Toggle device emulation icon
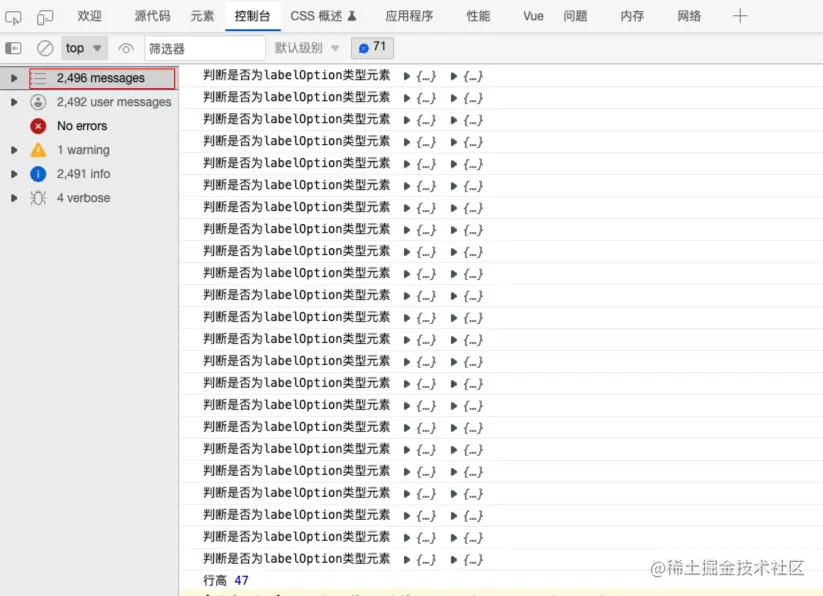This screenshot has width=823, height=596. coord(45,17)
